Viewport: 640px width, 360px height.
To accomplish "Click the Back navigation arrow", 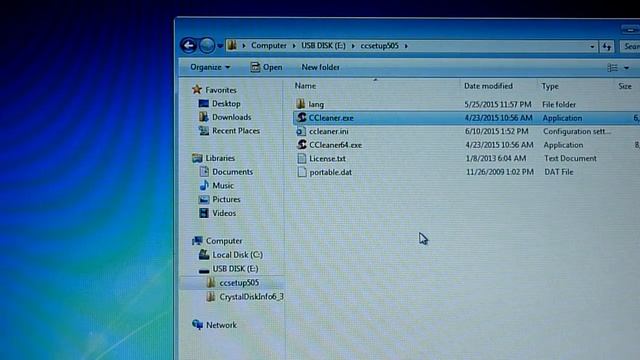I will coord(189,45).
